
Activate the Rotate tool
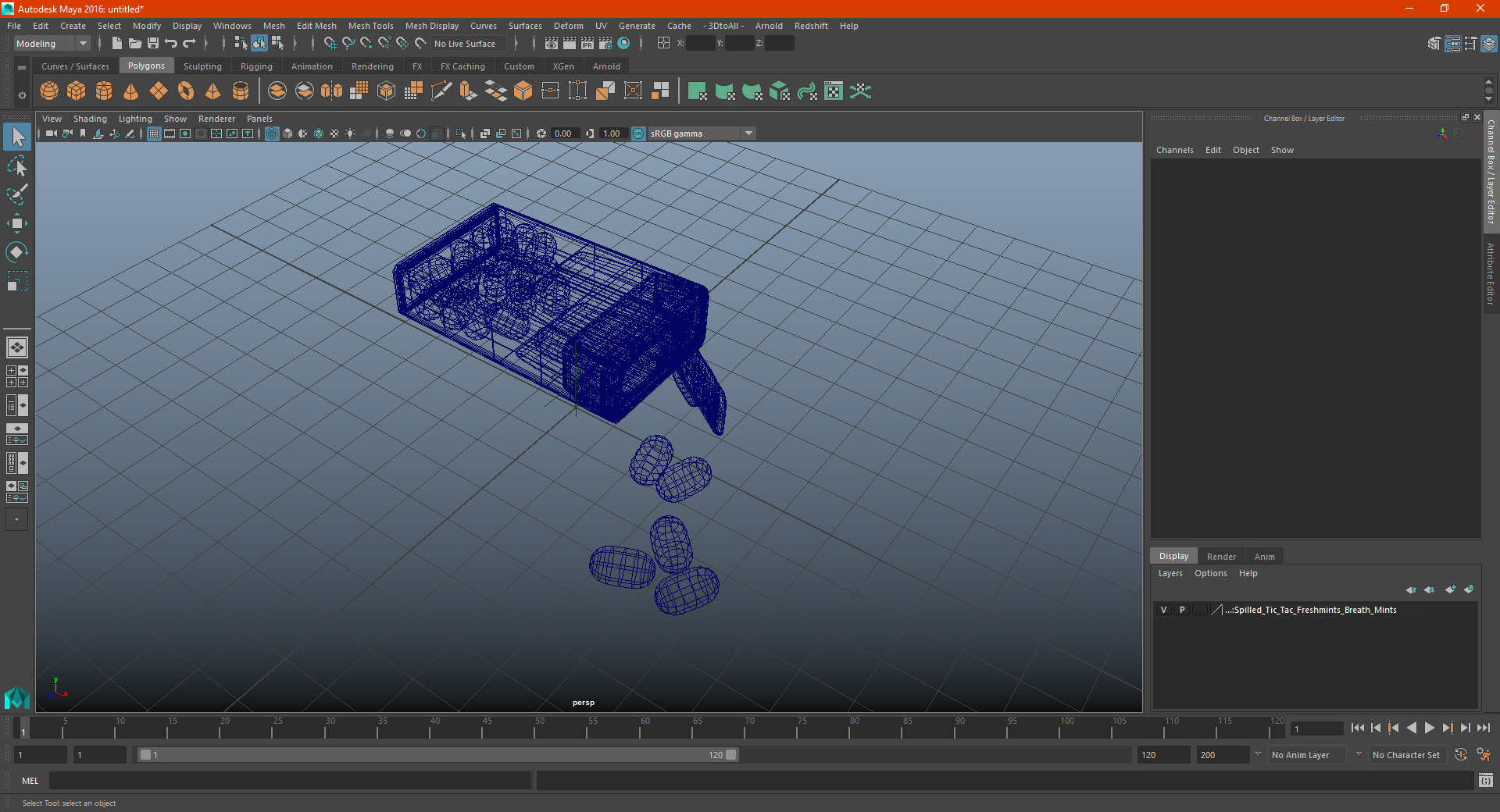[x=17, y=252]
